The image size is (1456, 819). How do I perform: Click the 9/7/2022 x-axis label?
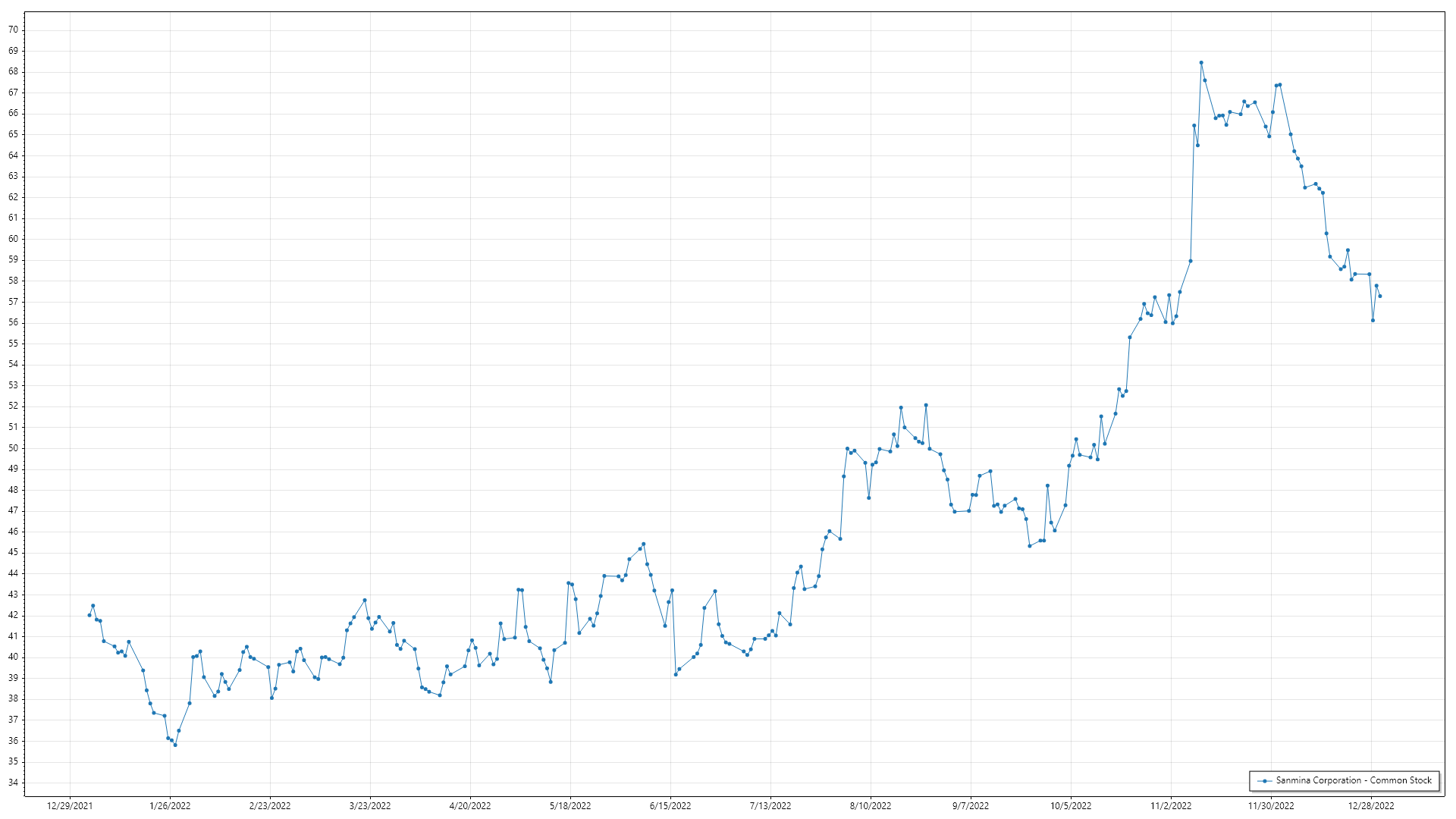pyautogui.click(x=971, y=806)
